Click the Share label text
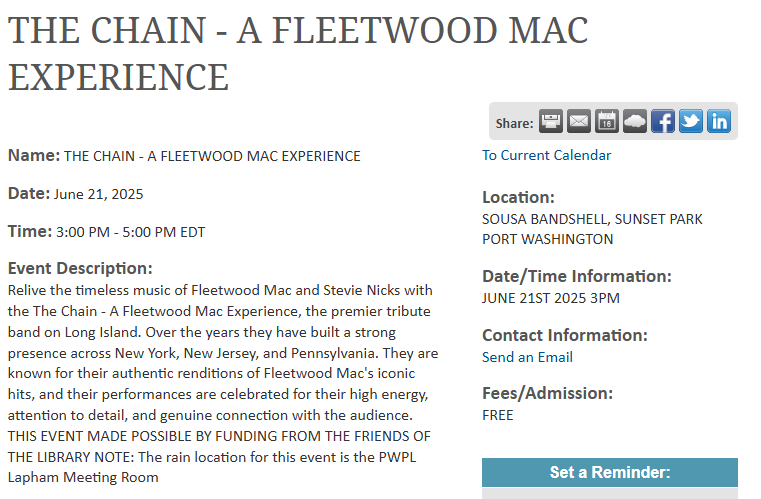This screenshot has height=499, width=761. (x=514, y=123)
